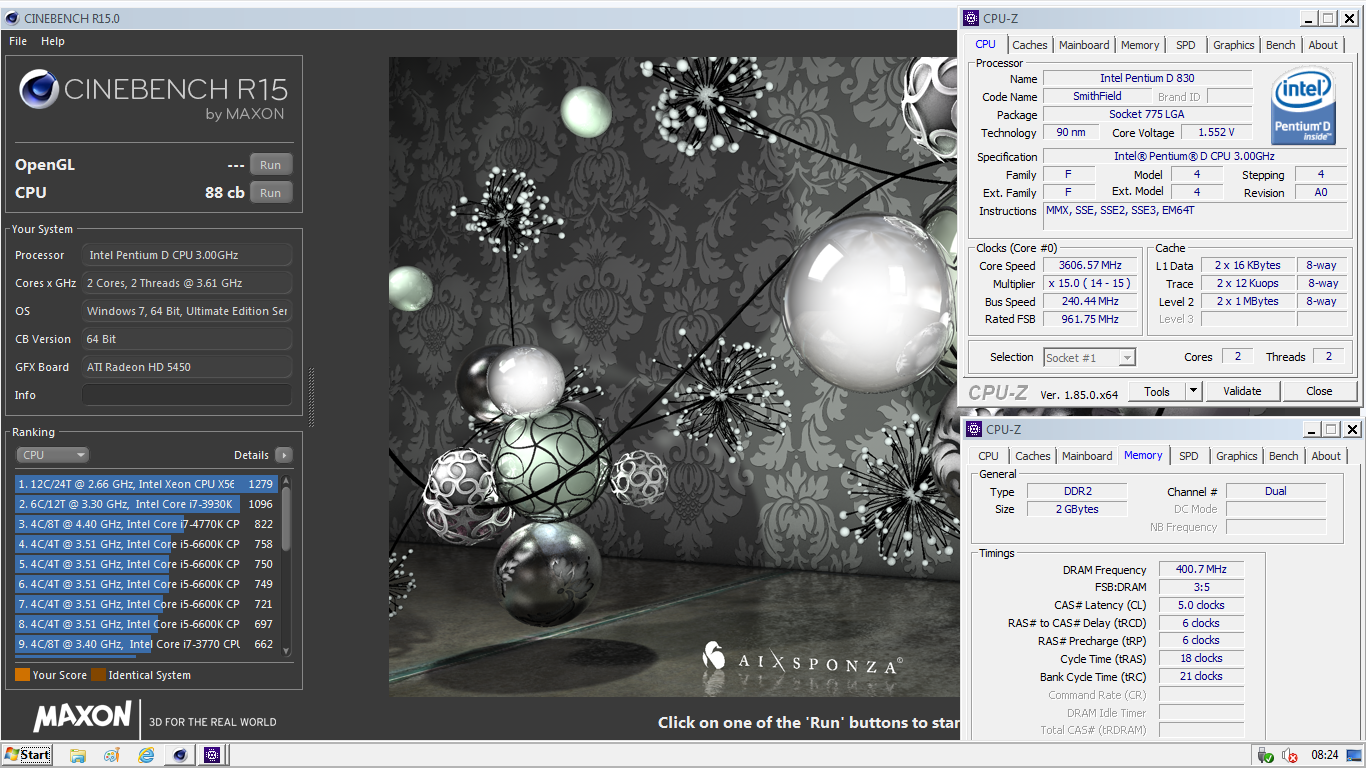Click the Cinebench R15 logo sphere
The image size is (1366, 768).
[38, 90]
